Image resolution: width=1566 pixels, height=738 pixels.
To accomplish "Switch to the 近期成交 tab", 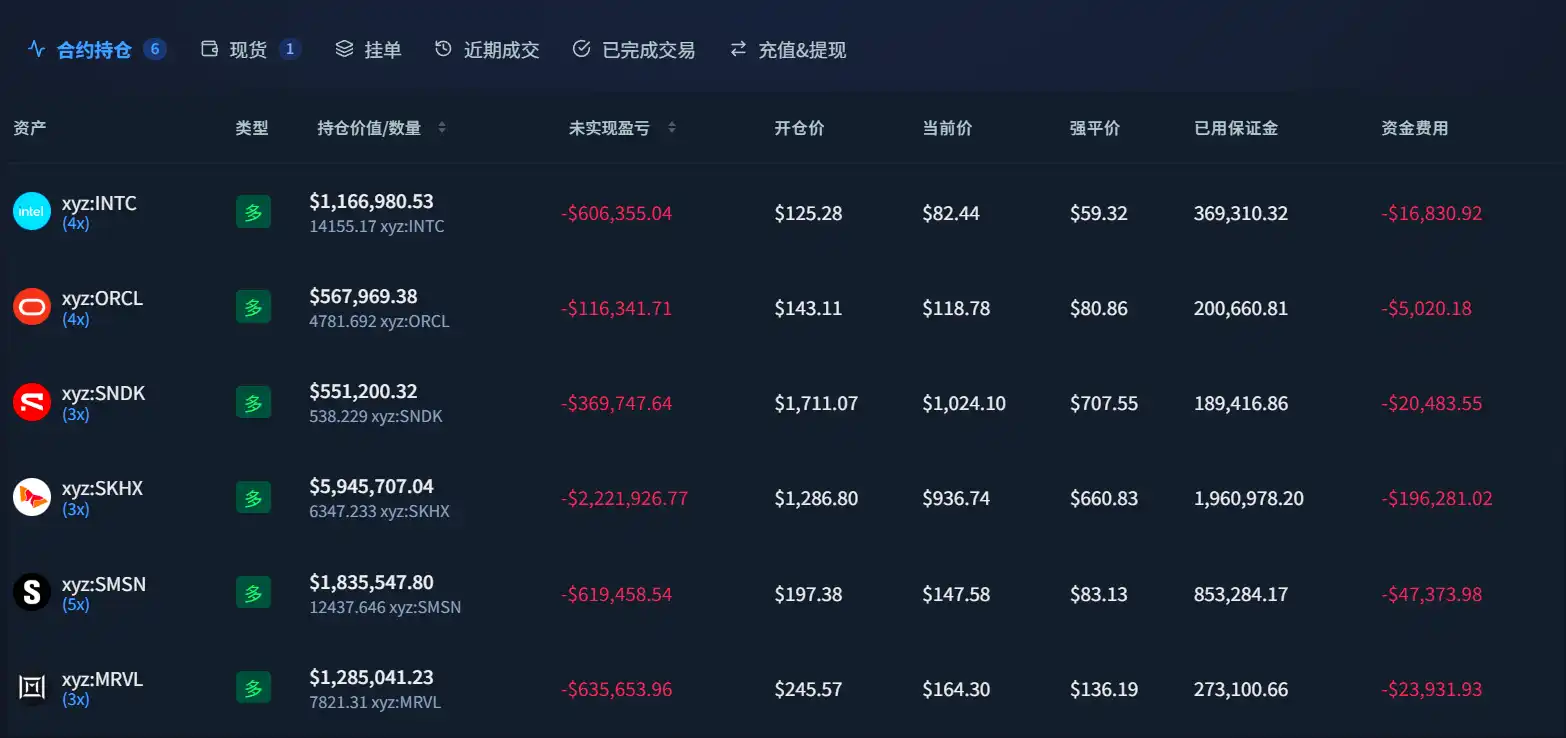I will point(487,49).
